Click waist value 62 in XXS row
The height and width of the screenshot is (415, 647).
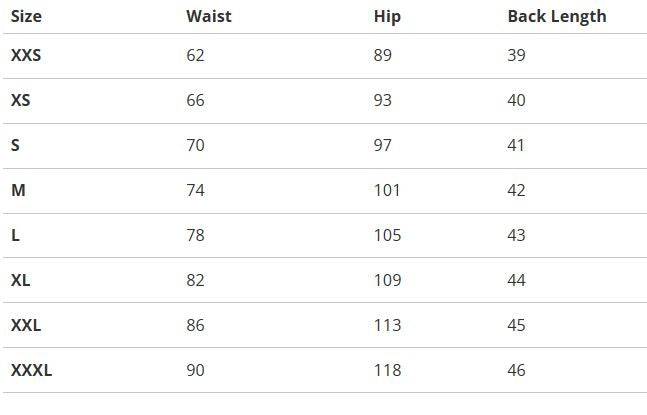pos(195,55)
